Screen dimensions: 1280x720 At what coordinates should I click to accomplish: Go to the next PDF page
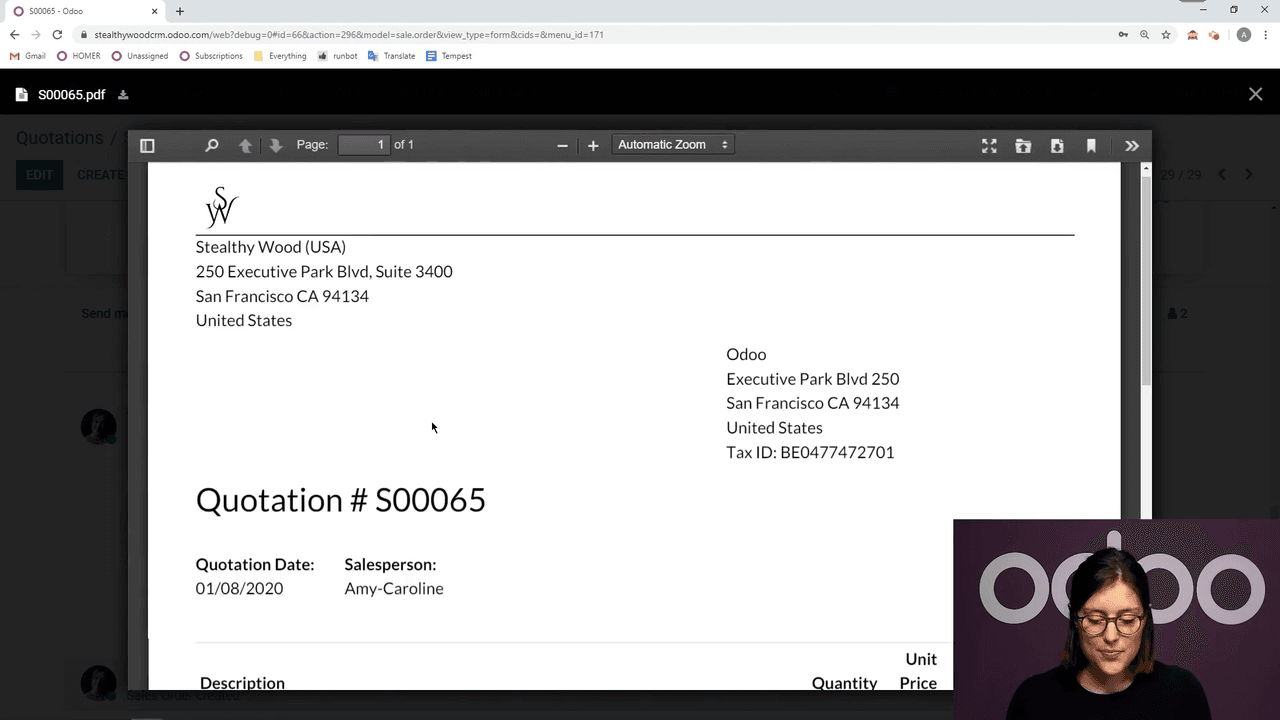pos(276,146)
